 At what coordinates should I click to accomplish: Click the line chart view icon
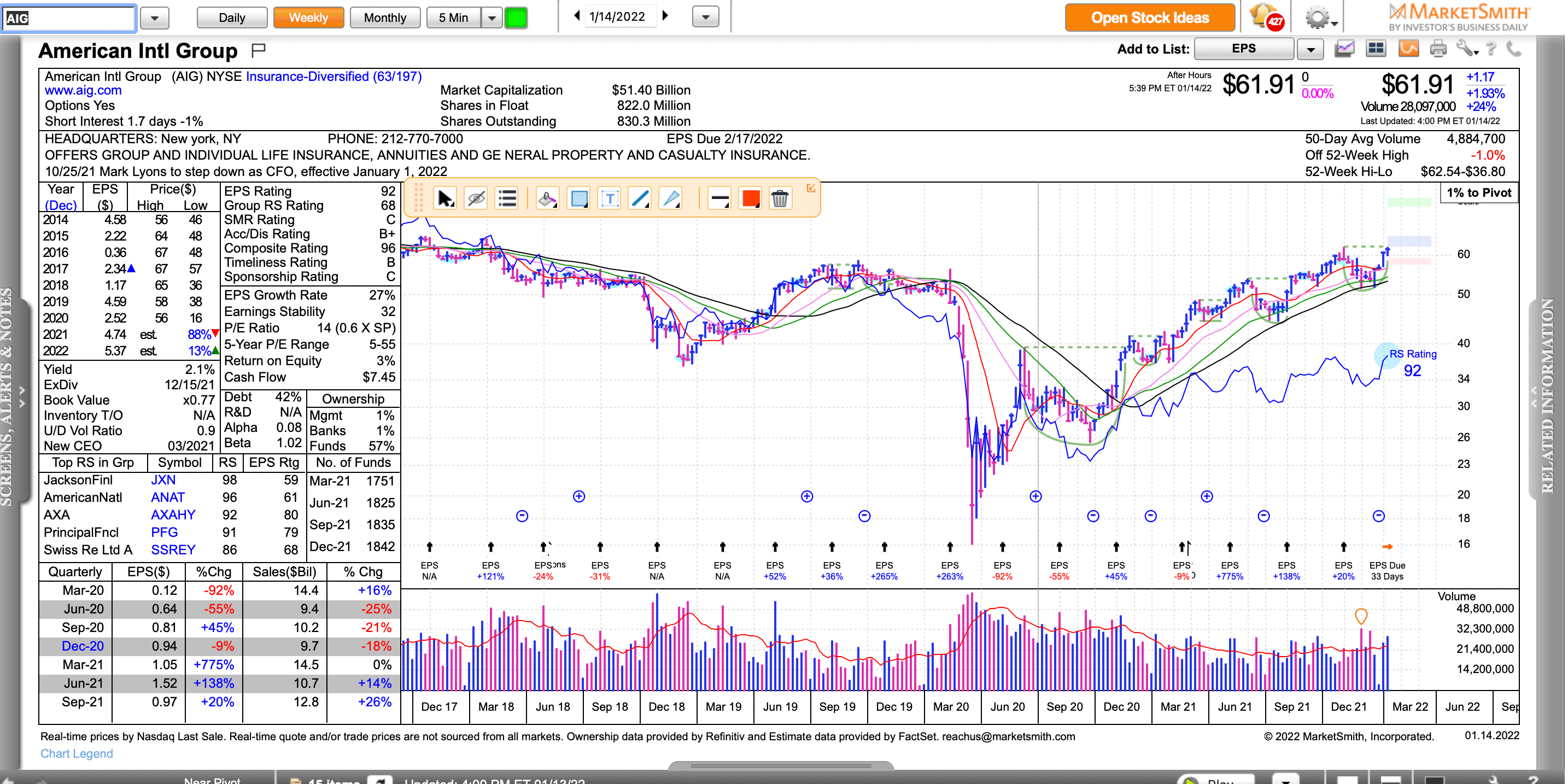point(1344,49)
